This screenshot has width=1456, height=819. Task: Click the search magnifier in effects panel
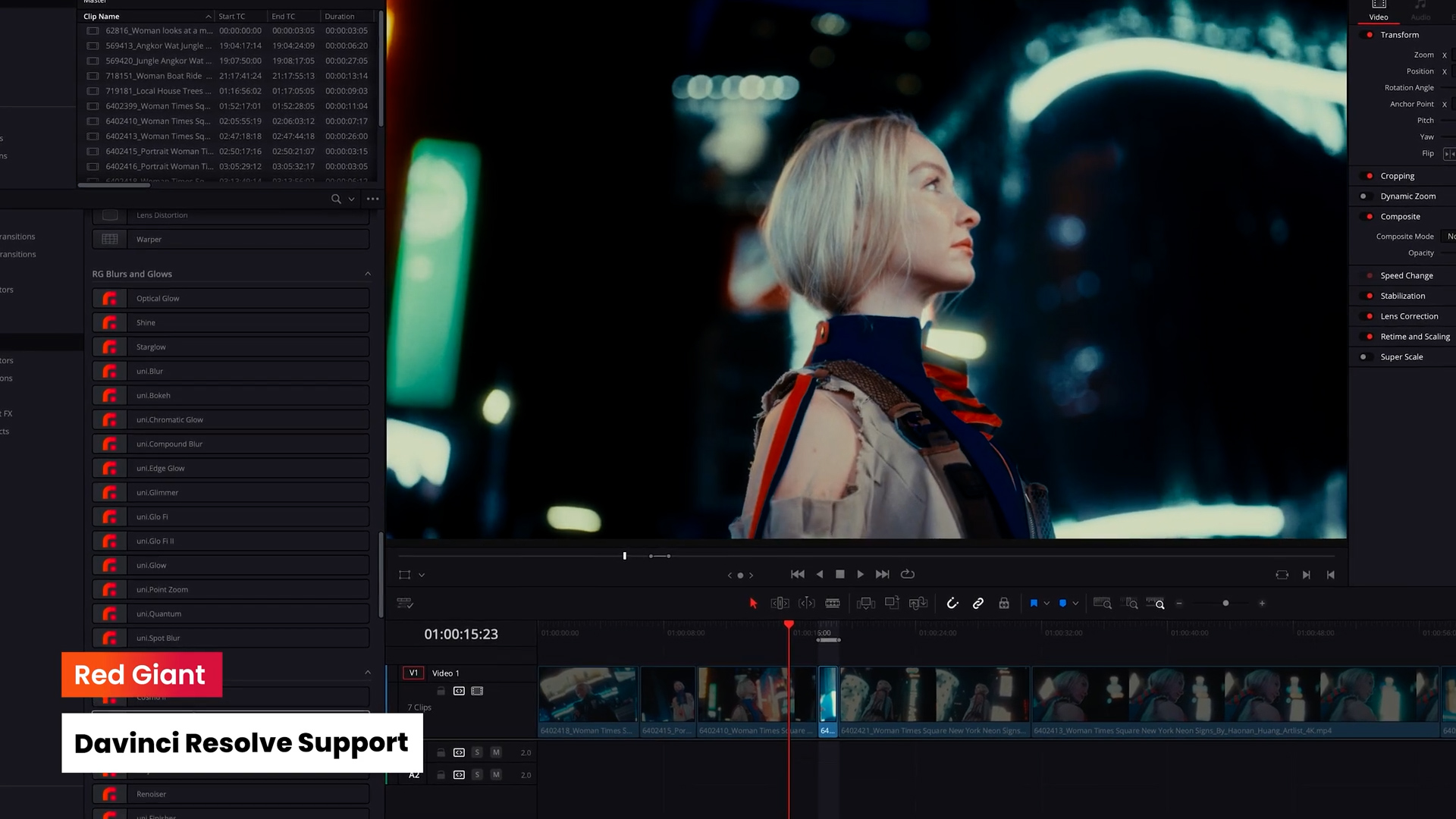(336, 199)
